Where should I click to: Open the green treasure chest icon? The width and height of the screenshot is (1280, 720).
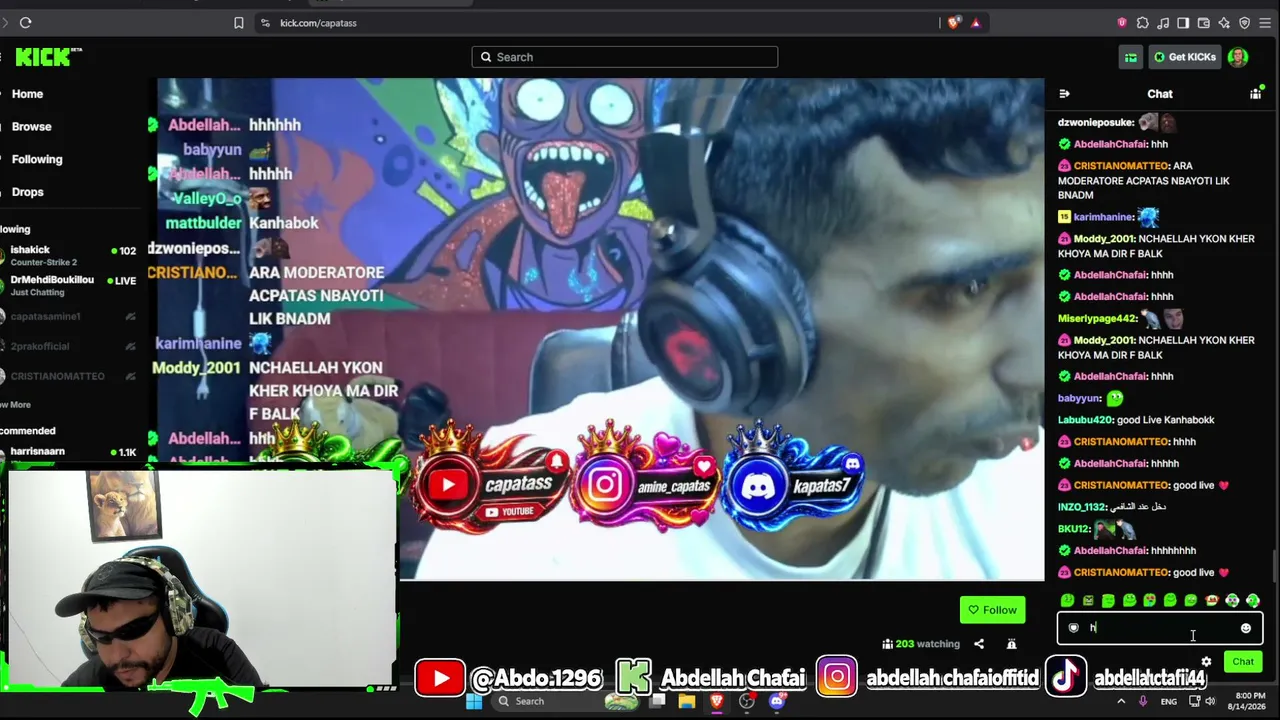[1131, 57]
